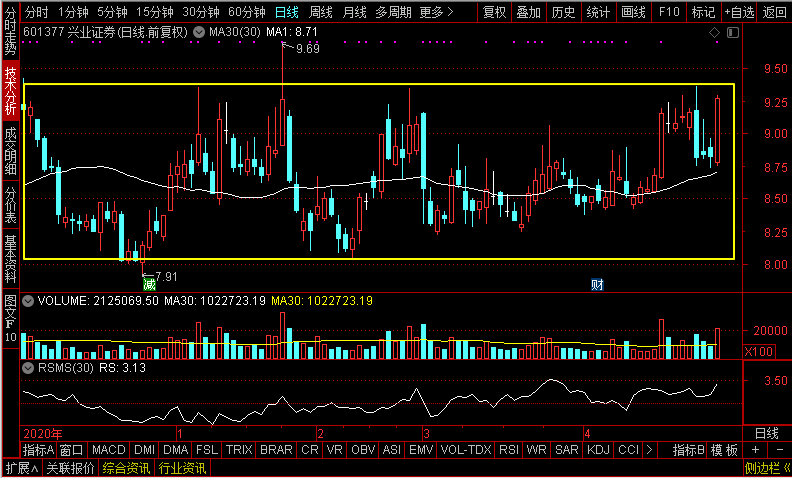Select the DMA indicator tab

pyautogui.click(x=176, y=449)
